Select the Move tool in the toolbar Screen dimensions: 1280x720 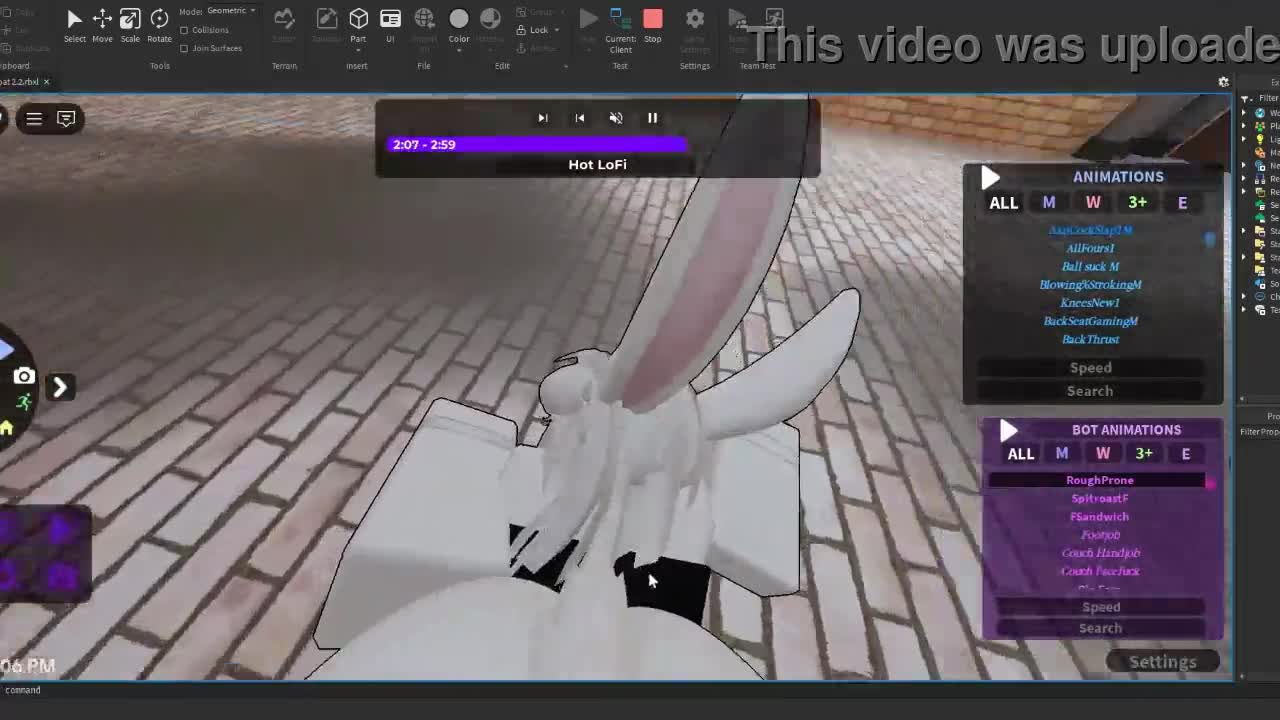(102, 20)
